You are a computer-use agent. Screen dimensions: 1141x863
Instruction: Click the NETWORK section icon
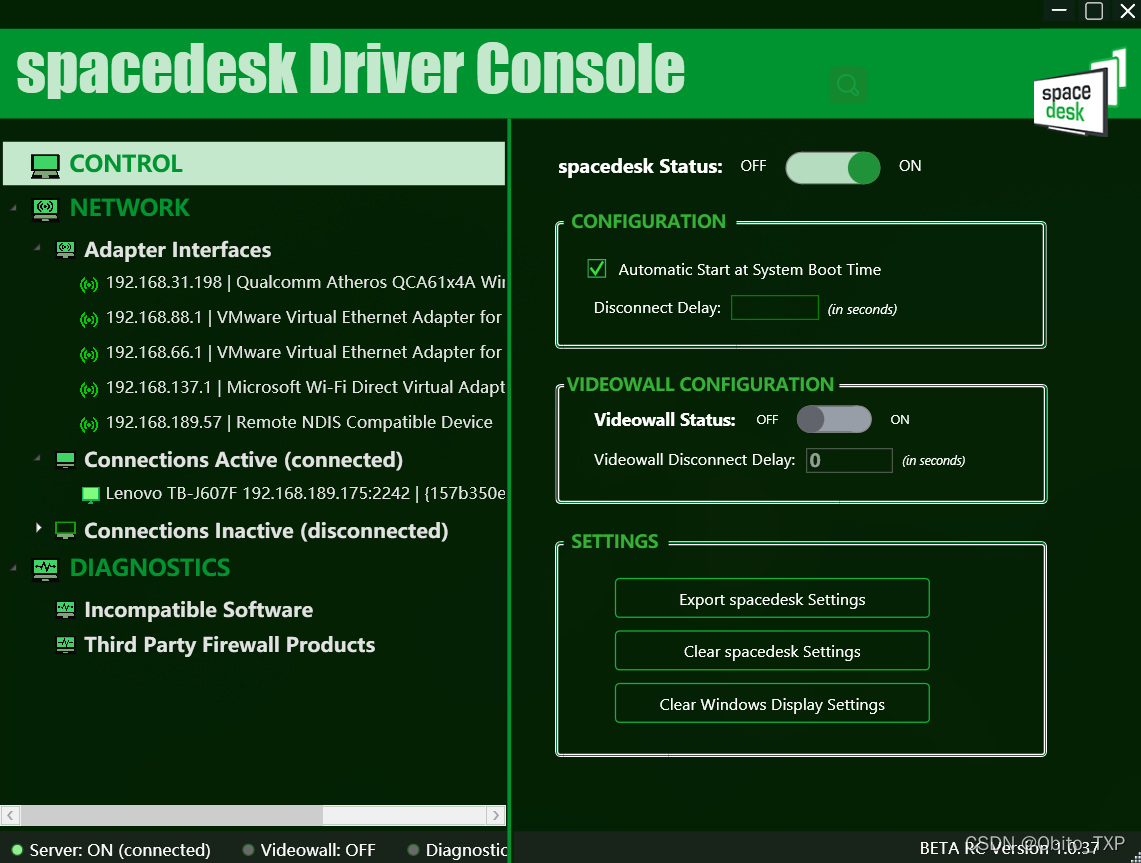[x=45, y=210]
